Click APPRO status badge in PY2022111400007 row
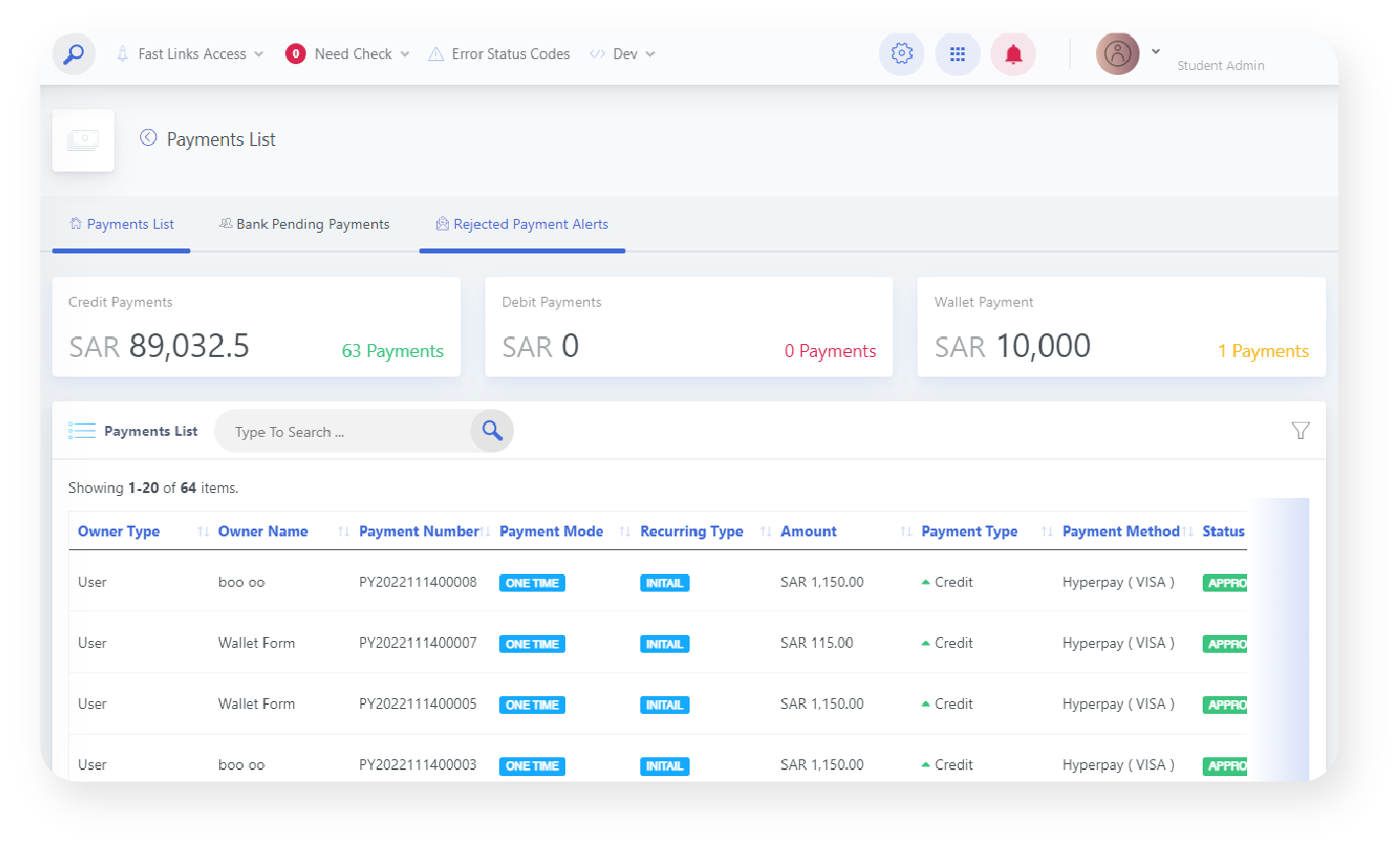 point(1225,644)
